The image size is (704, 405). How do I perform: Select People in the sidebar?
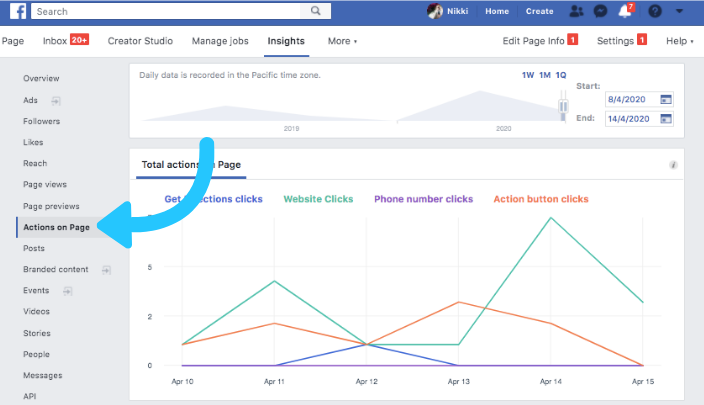coord(36,354)
